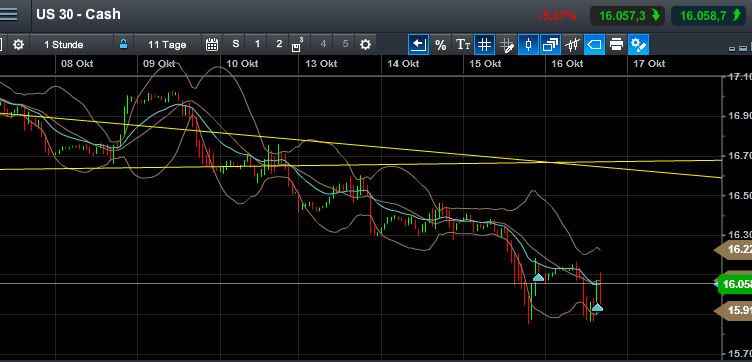Screen dimensions: 752x362
Task: Toggle the grid lines button
Action: [x=484, y=45]
